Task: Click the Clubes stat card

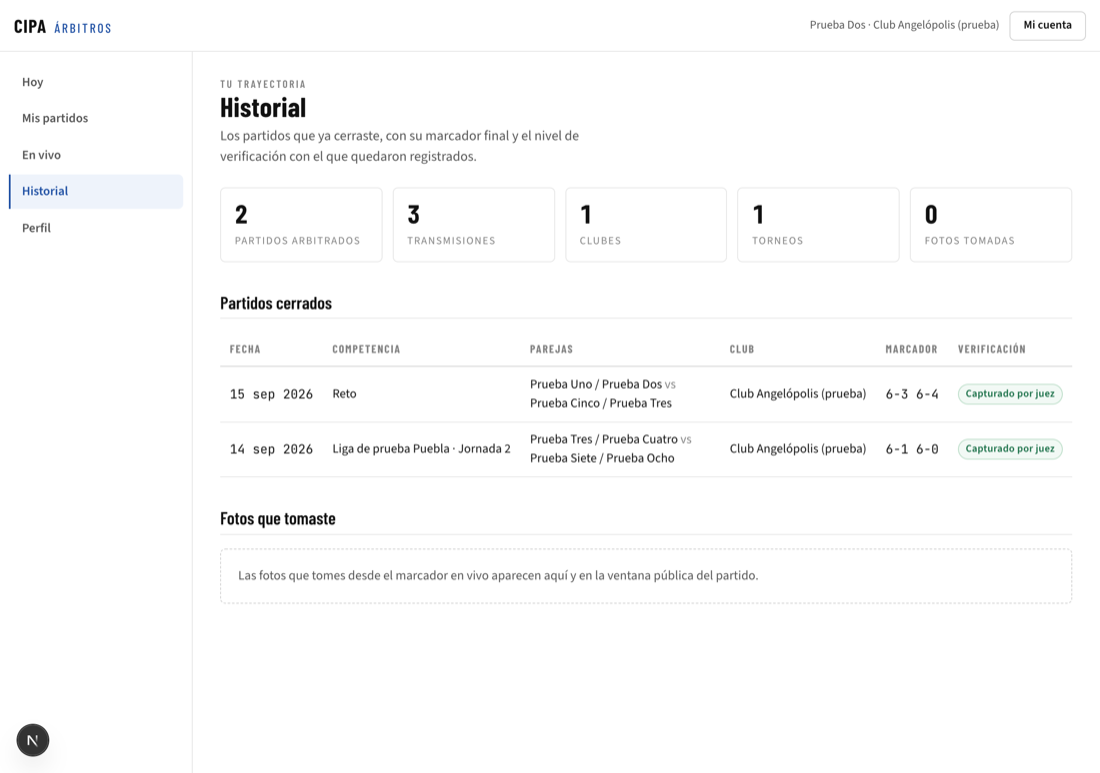Action: (x=646, y=224)
